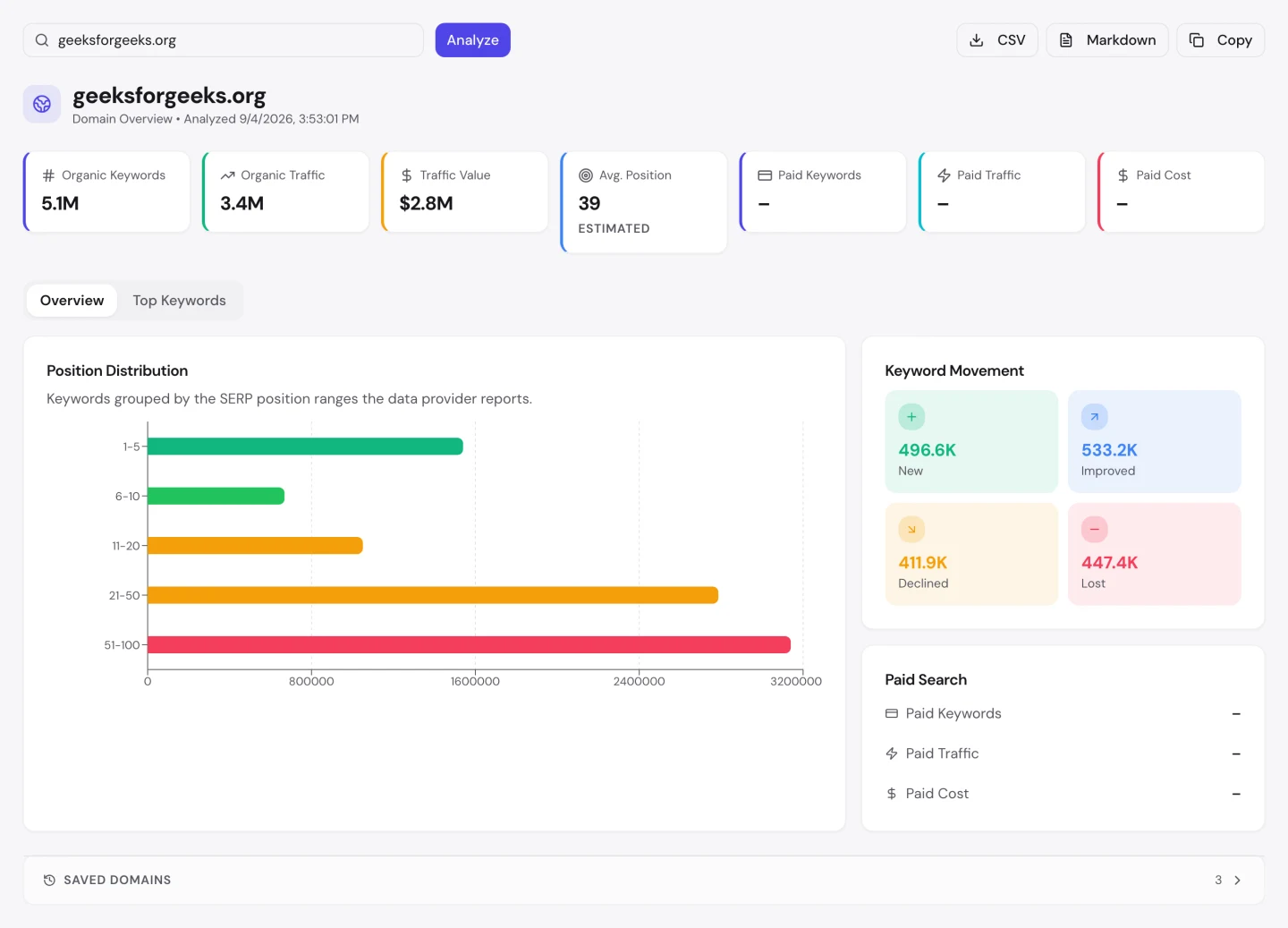The image size is (1288, 928).
Task: Click the search magnifier icon in domain field
Action: click(42, 40)
